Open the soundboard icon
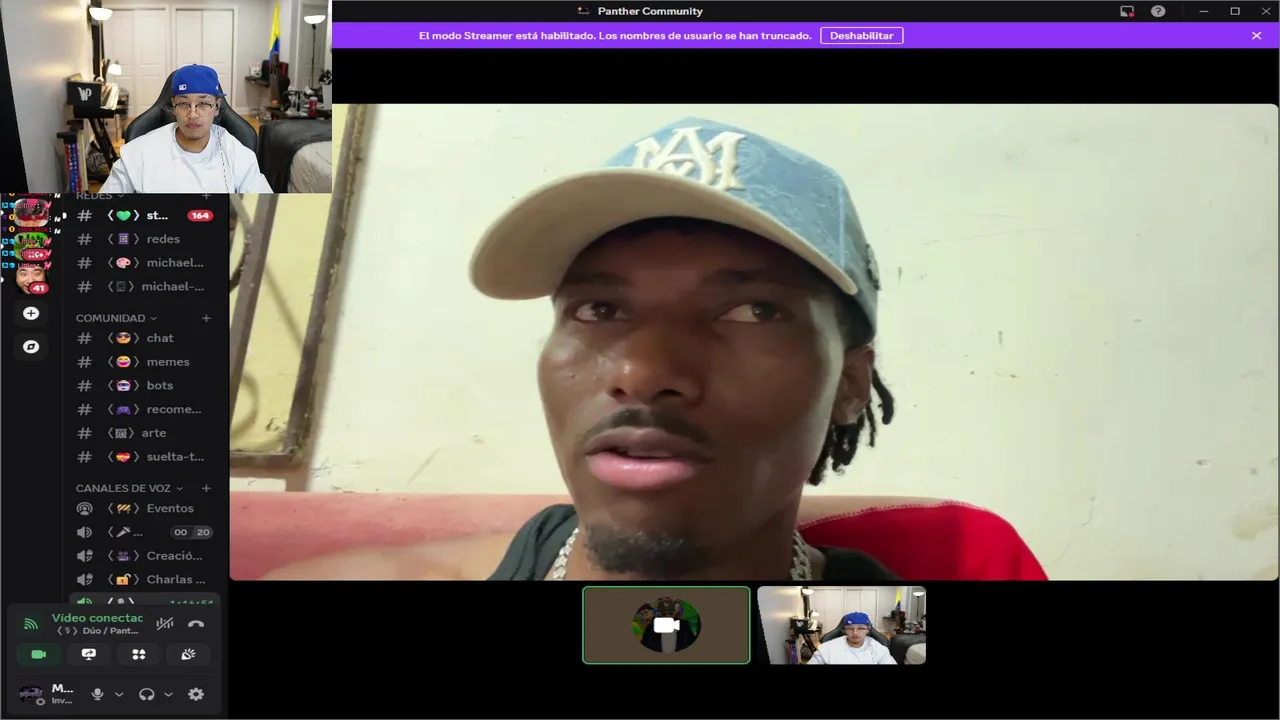Image resolution: width=1280 pixels, height=720 pixels. [x=188, y=654]
